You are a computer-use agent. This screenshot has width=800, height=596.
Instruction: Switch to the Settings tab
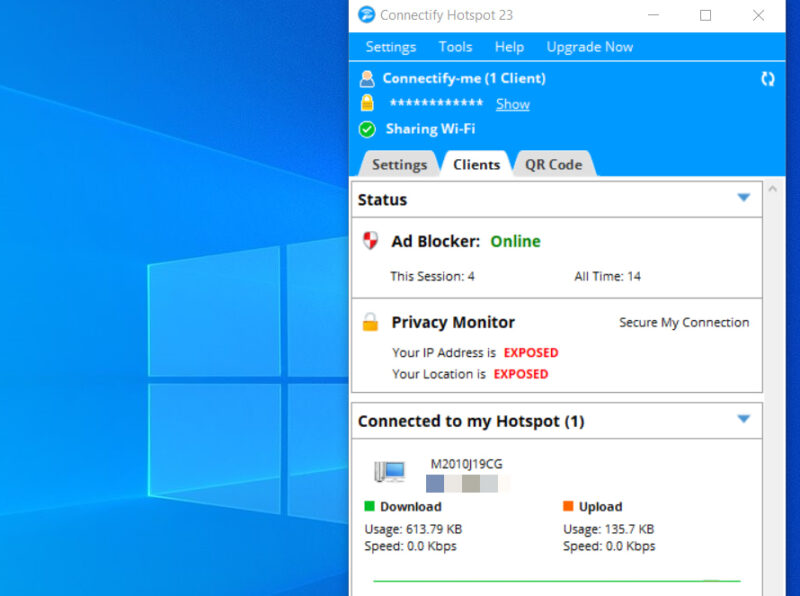click(x=399, y=164)
